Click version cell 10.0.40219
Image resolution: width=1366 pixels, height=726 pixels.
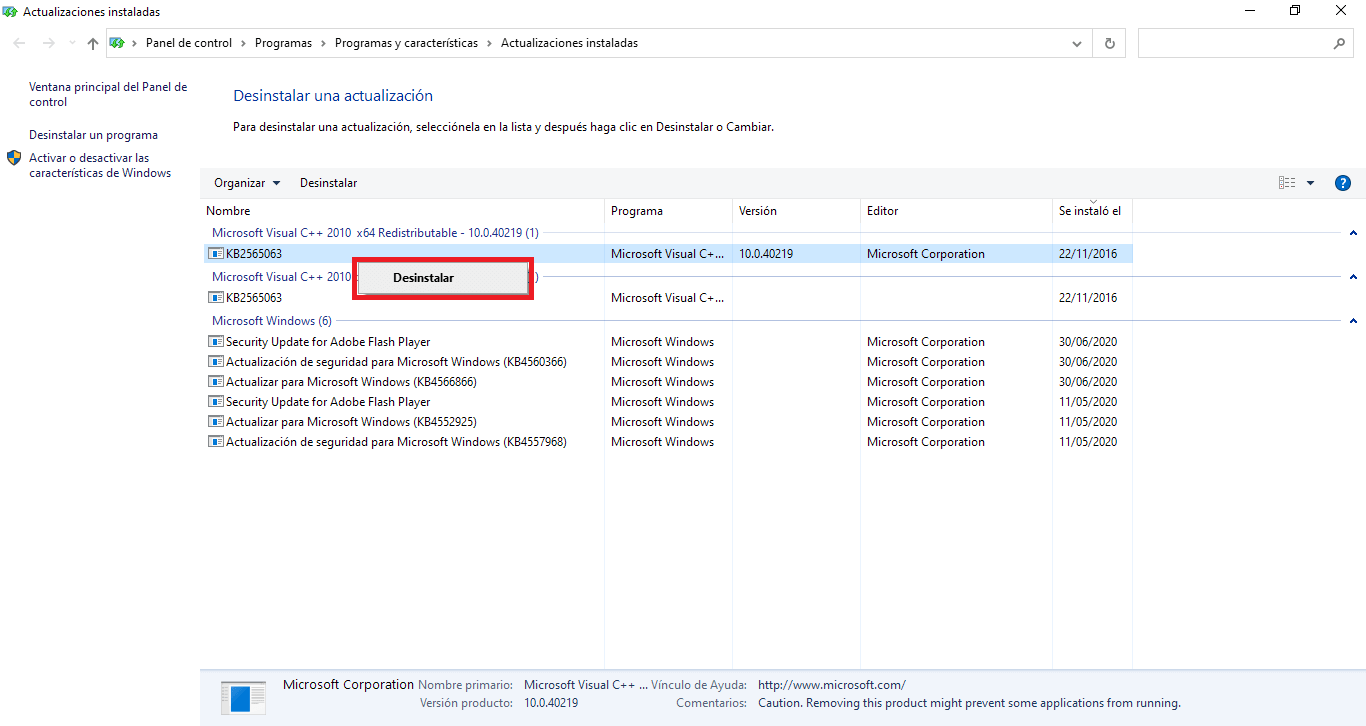[766, 254]
